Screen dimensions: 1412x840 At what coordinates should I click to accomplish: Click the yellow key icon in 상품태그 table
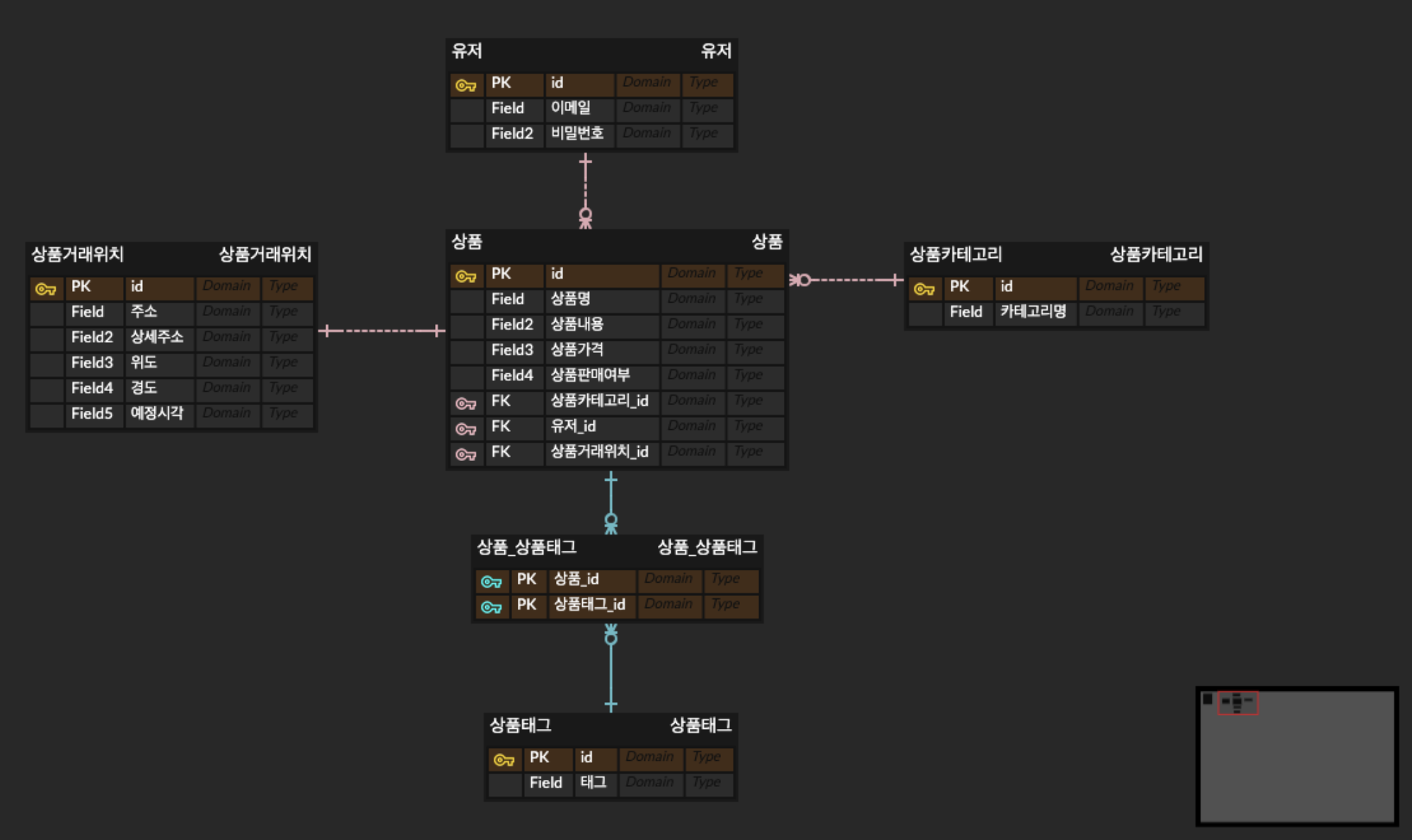tap(504, 760)
